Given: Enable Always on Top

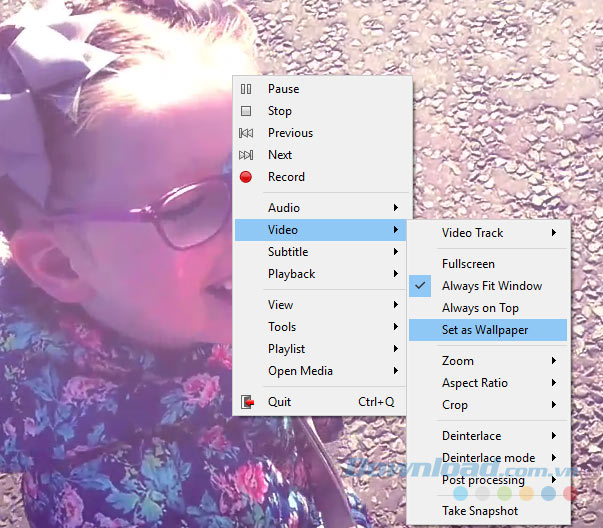Looking at the screenshot, I should pyautogui.click(x=488, y=308).
